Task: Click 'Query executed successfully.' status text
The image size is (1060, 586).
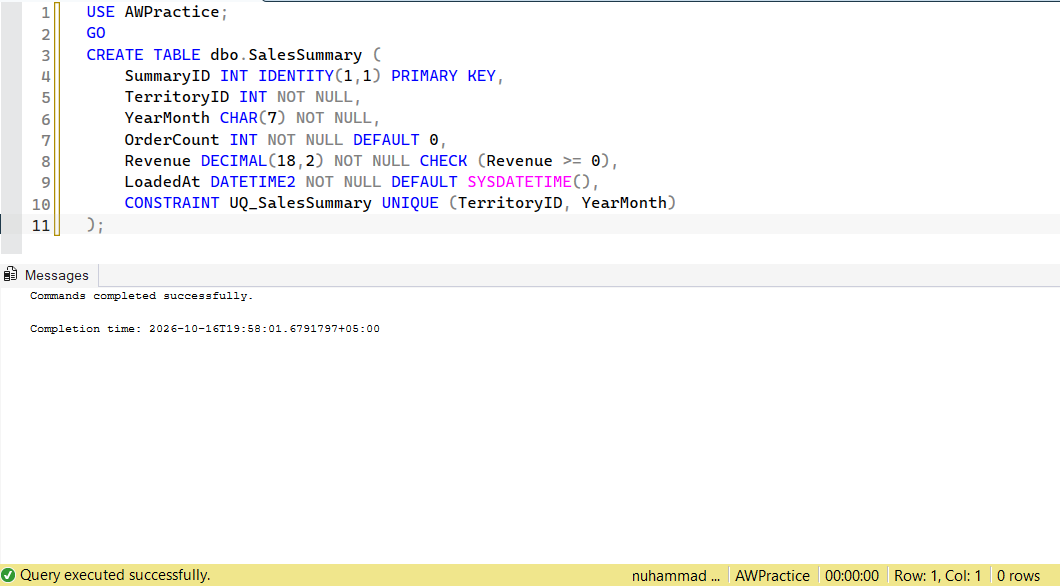Action: [115, 575]
